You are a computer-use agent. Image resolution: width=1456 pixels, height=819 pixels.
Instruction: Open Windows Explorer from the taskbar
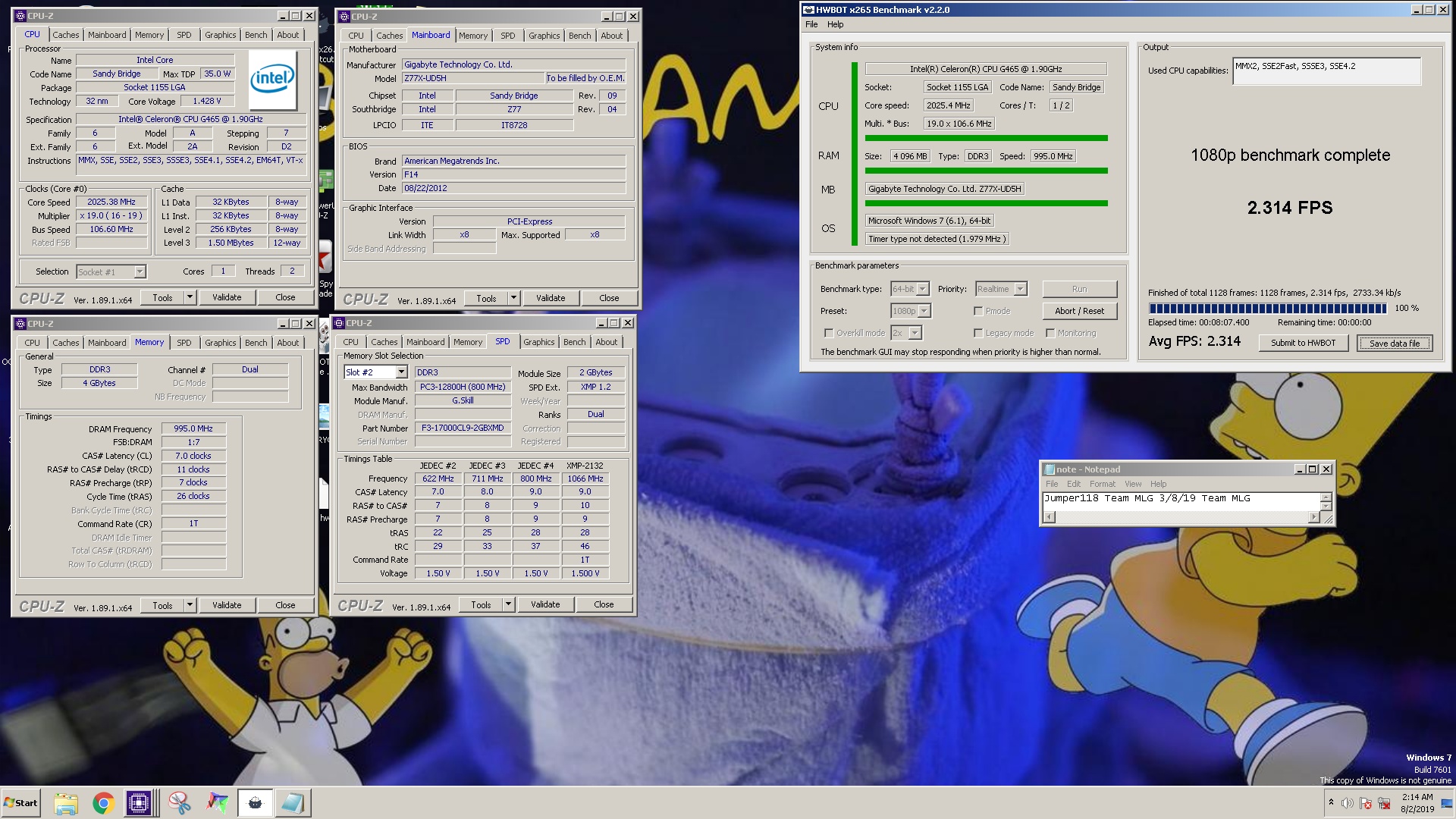tap(66, 803)
